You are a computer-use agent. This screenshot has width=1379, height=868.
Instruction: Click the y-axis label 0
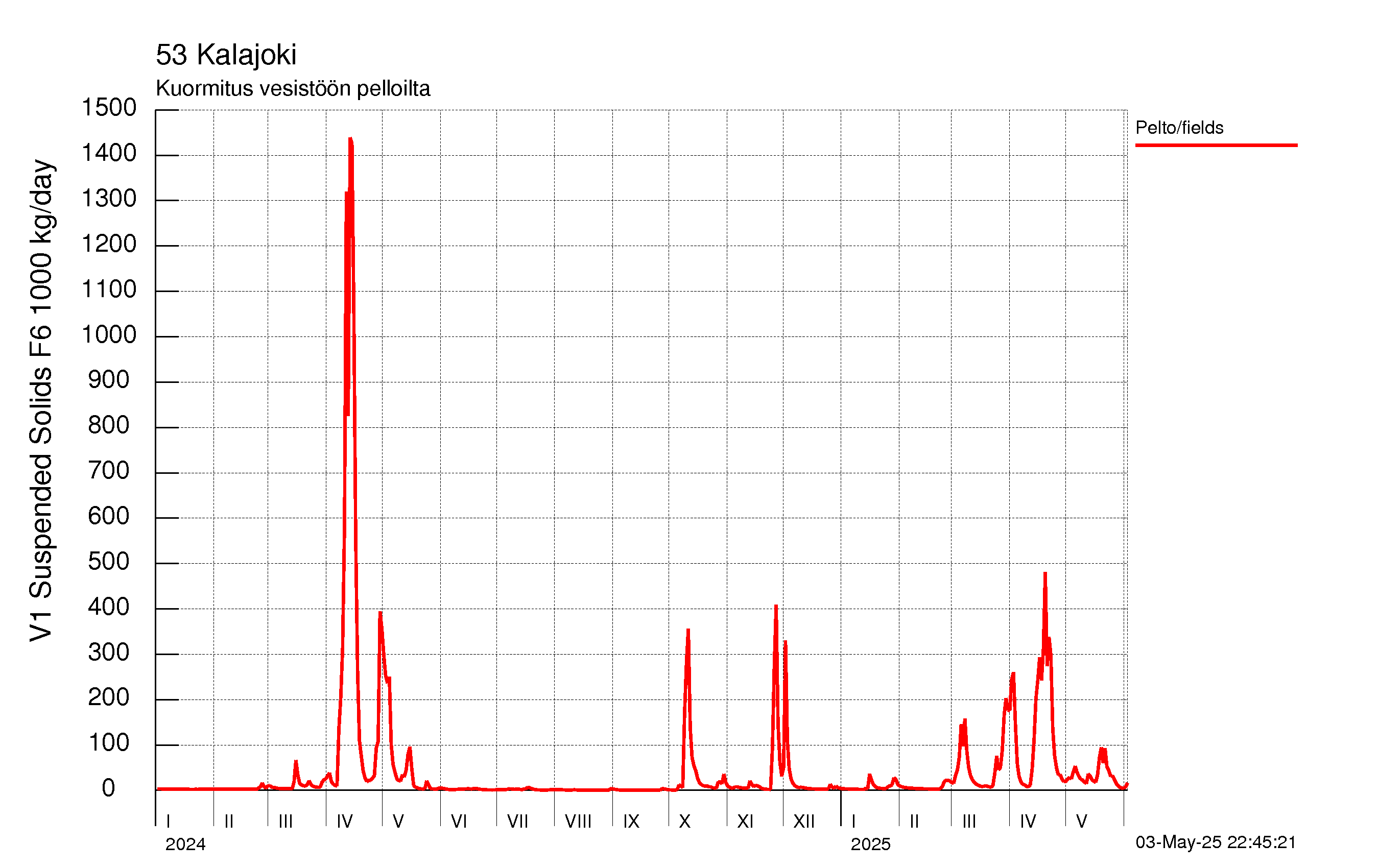tap(109, 789)
